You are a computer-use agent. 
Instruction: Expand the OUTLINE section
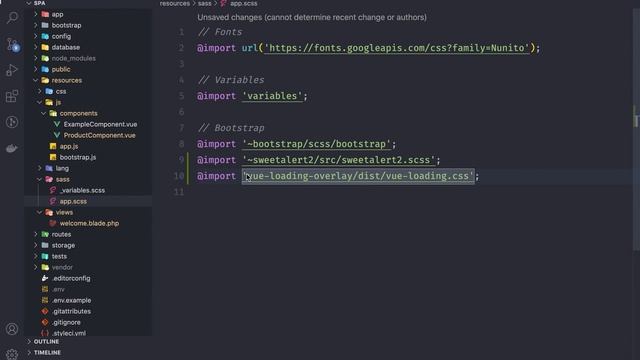pyautogui.click(x=46, y=342)
